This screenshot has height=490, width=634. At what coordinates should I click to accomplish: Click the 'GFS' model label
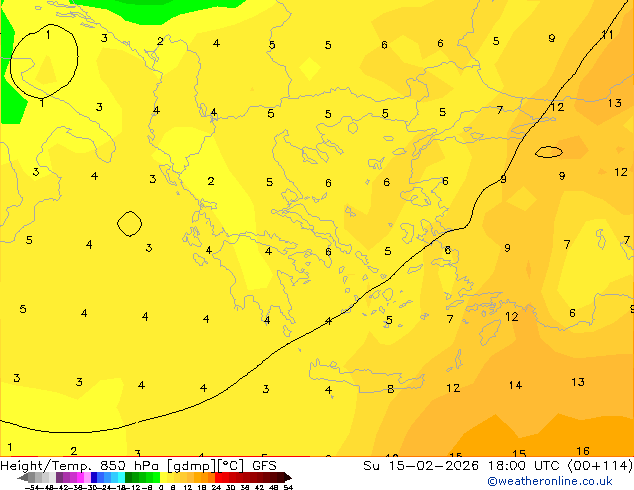(264, 466)
